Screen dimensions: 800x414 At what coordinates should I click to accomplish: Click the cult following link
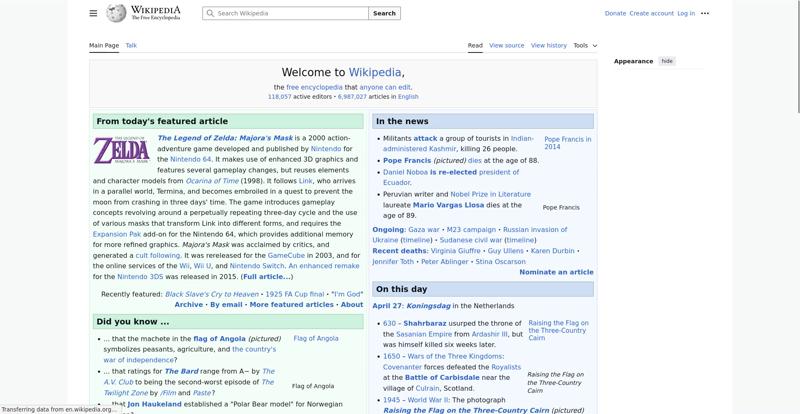pos(158,255)
